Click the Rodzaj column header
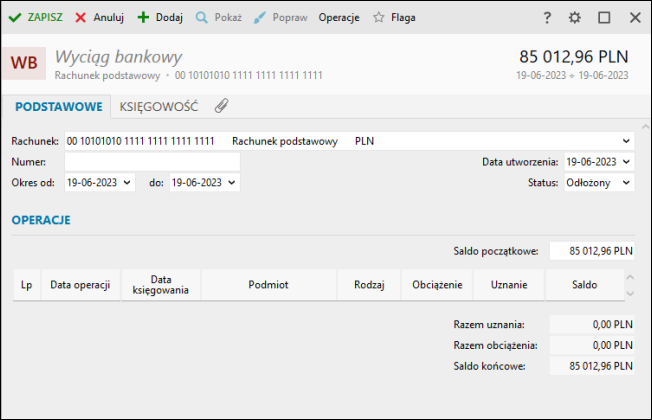This screenshot has height=420, width=652. coord(369,285)
